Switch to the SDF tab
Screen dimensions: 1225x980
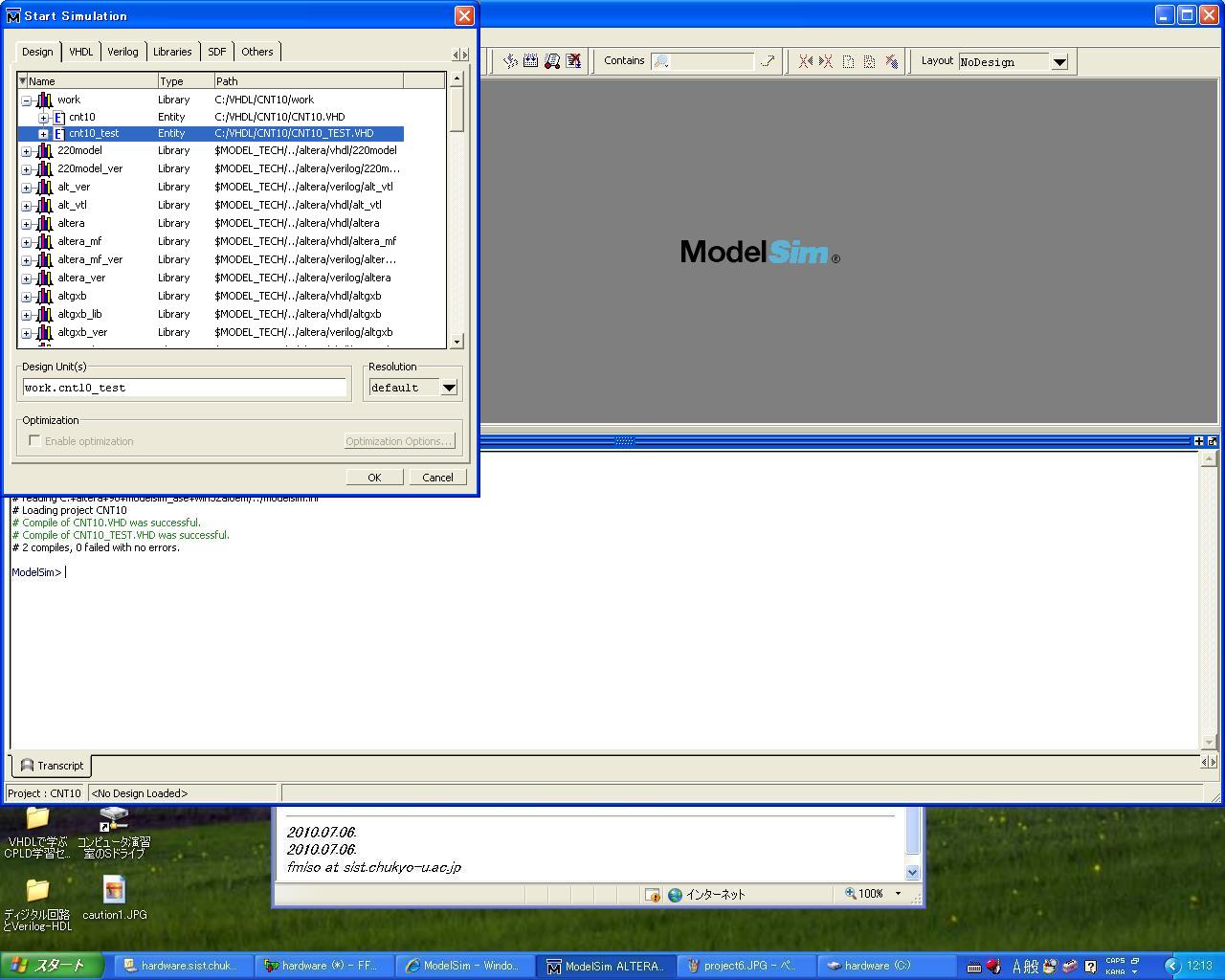(217, 52)
